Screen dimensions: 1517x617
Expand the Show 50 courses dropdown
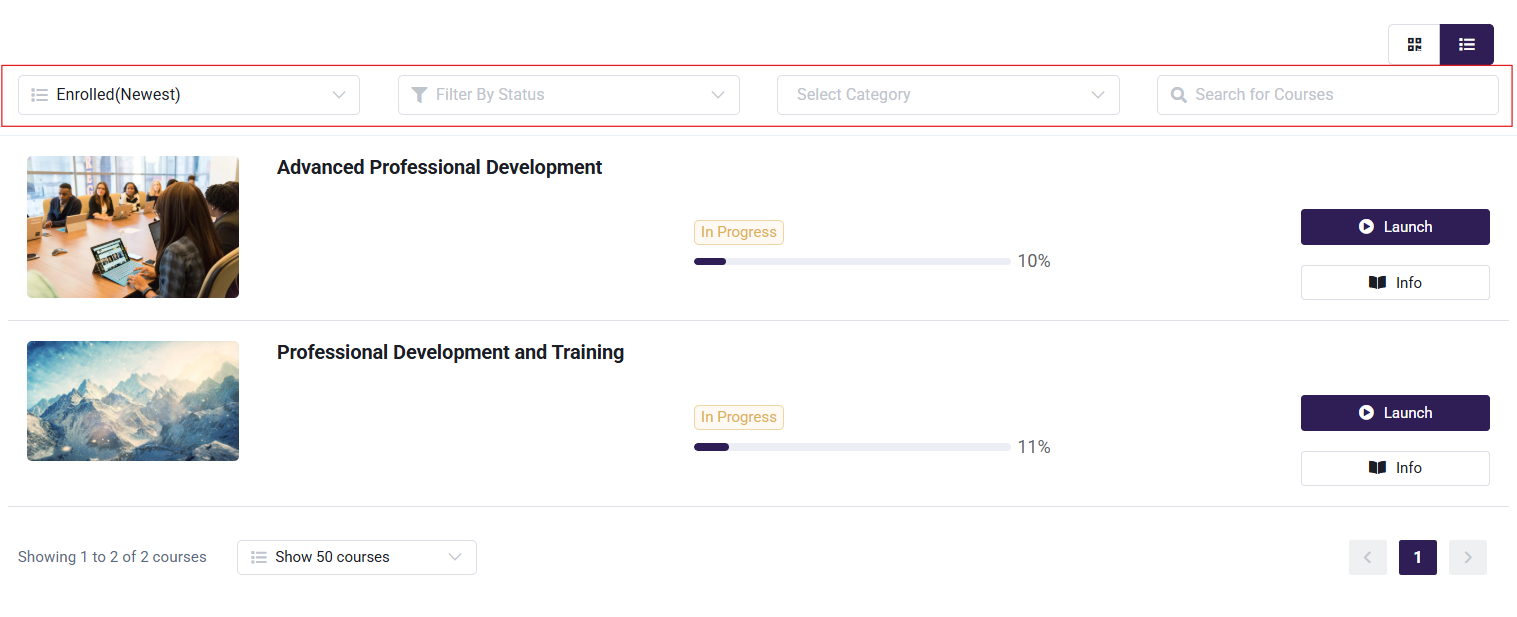[357, 557]
